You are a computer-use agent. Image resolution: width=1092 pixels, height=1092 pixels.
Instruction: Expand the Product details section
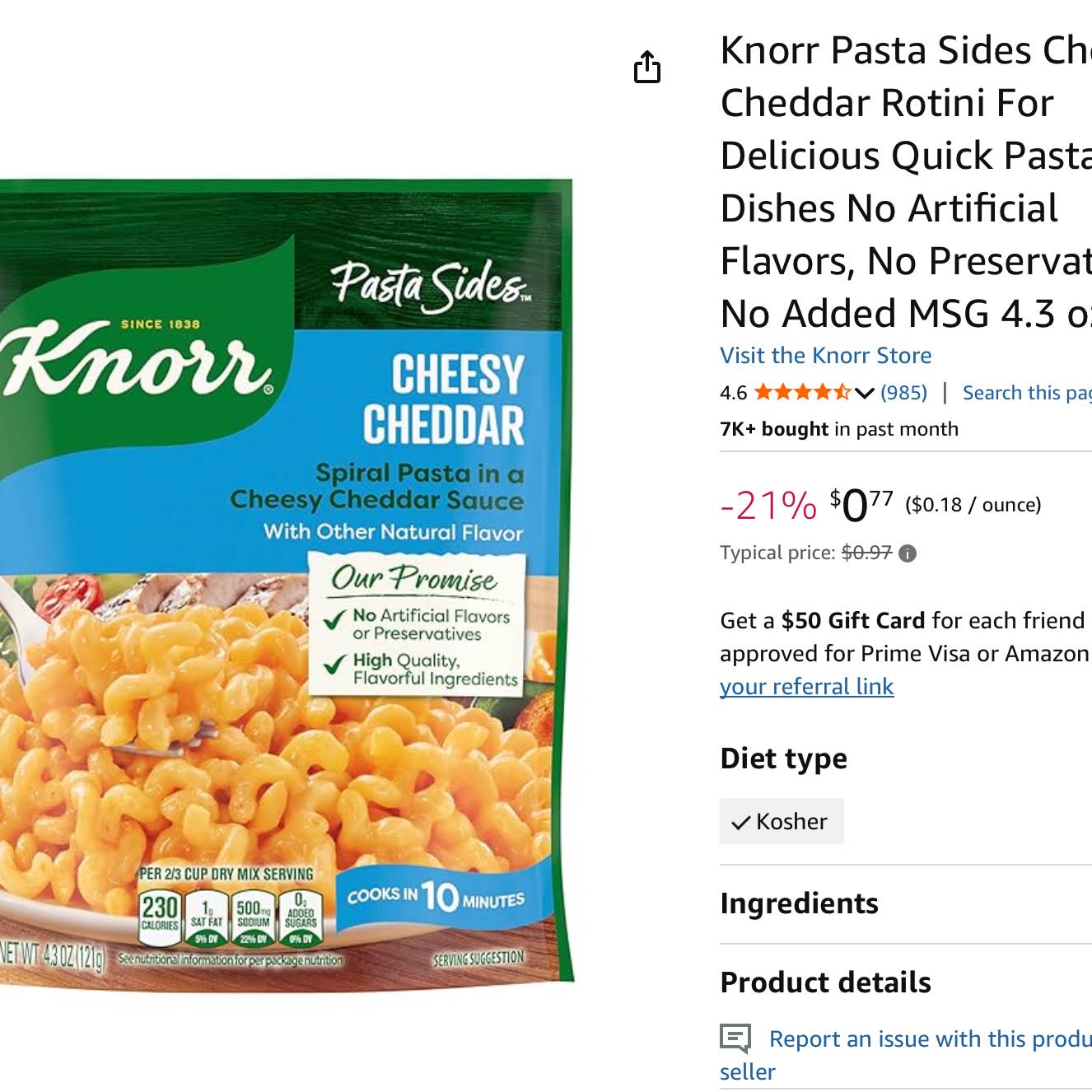[x=906, y=982]
